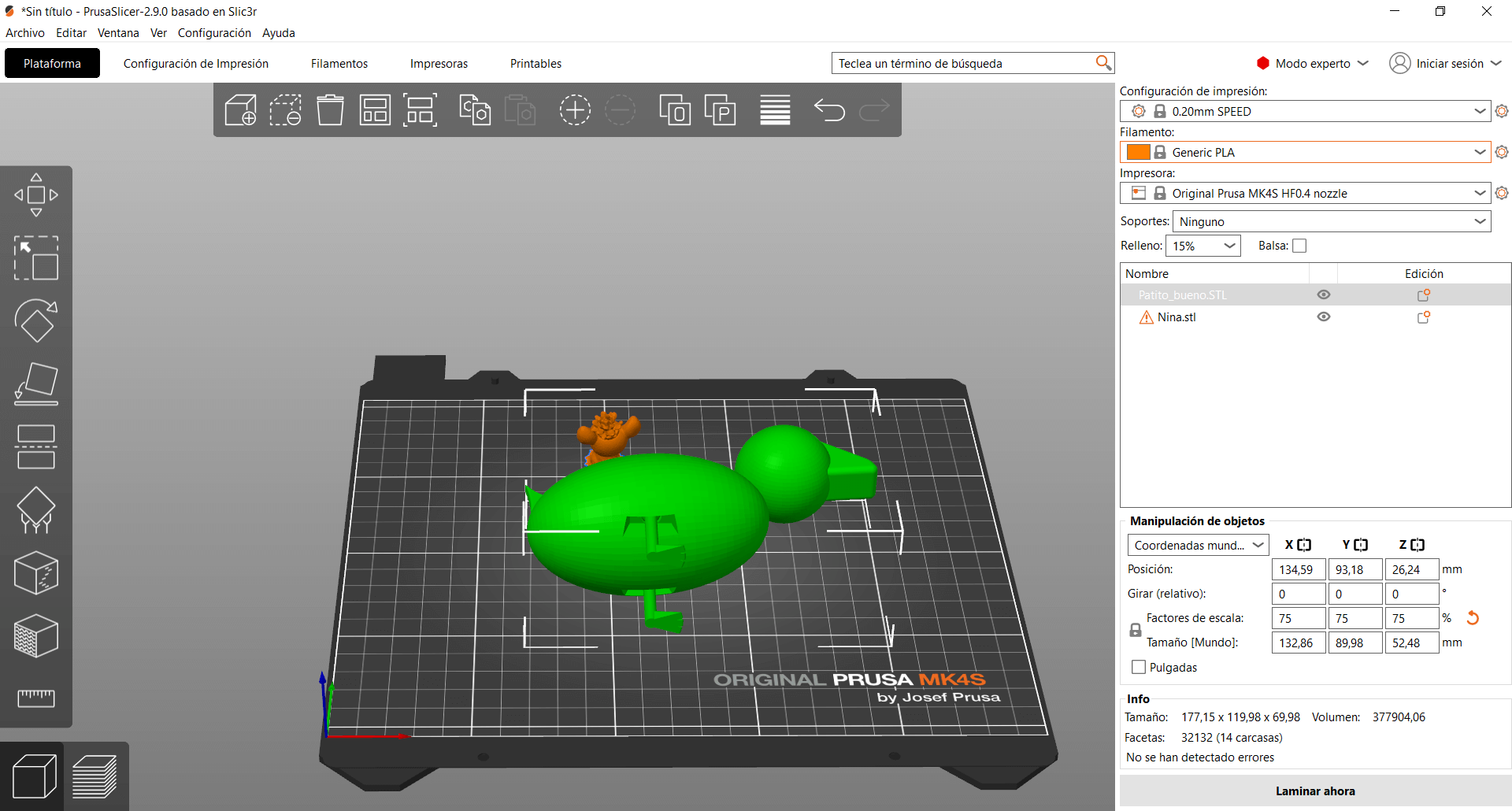Toggle Z axis mirror button
1512x811 pixels.
tap(1417, 545)
